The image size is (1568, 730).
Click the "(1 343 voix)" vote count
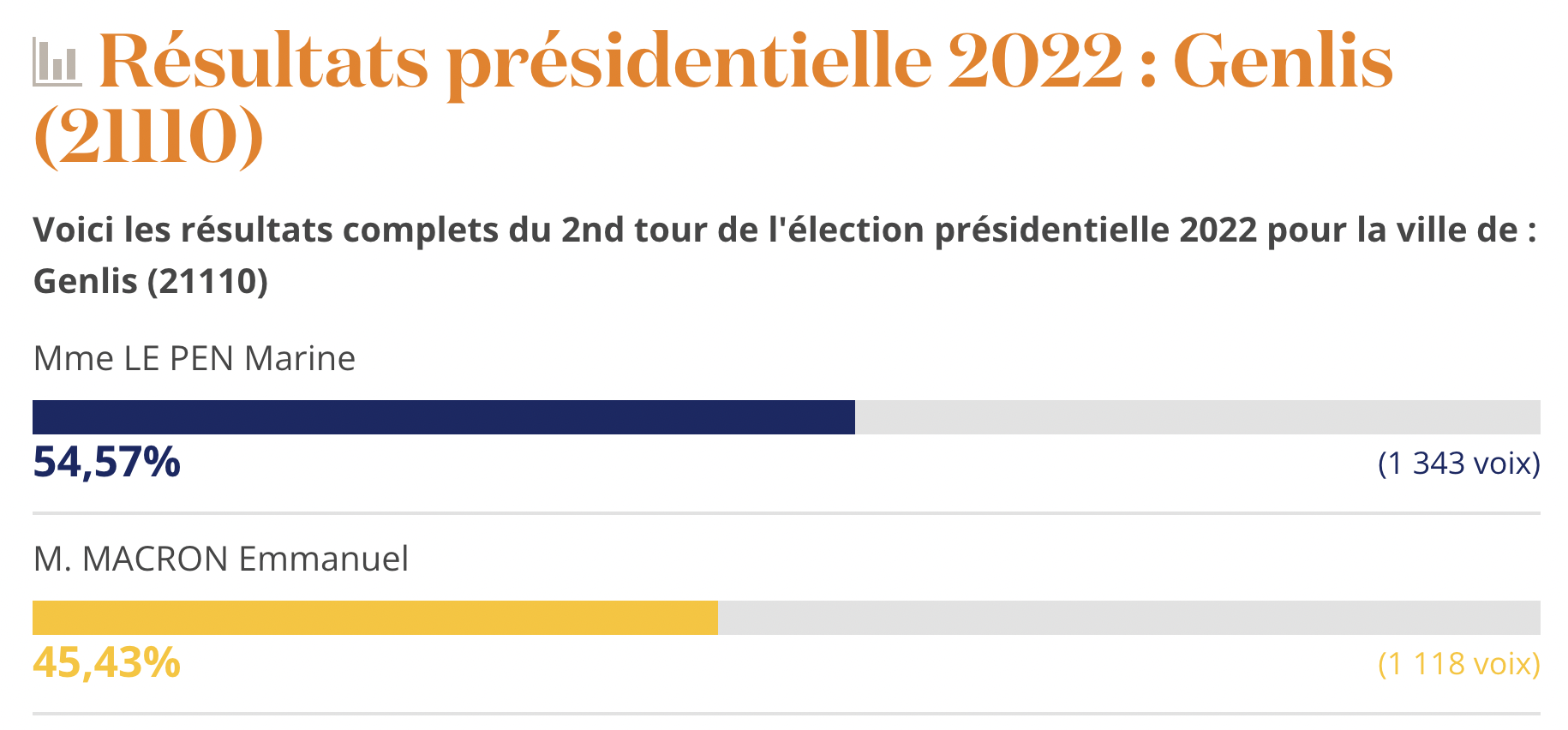pyautogui.click(x=1458, y=464)
